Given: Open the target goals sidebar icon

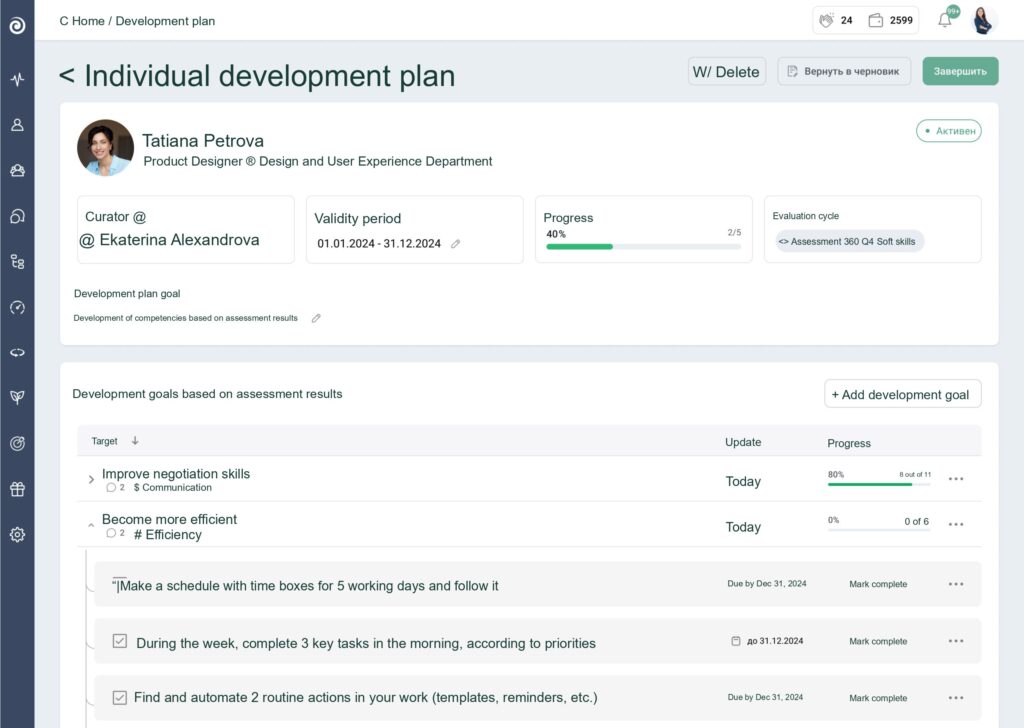Looking at the screenshot, I should pos(17,443).
